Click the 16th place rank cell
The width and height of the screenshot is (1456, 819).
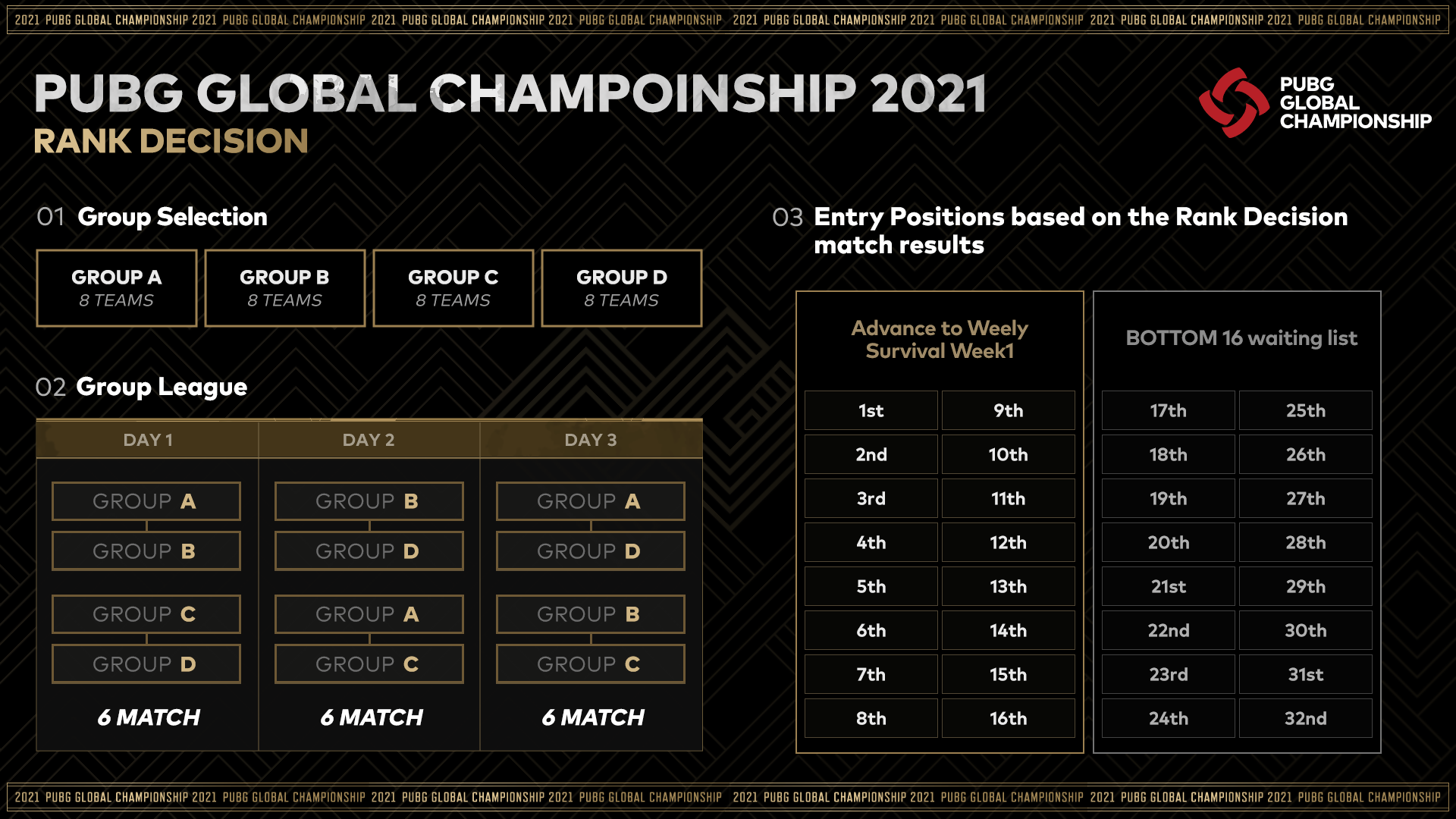point(1008,718)
